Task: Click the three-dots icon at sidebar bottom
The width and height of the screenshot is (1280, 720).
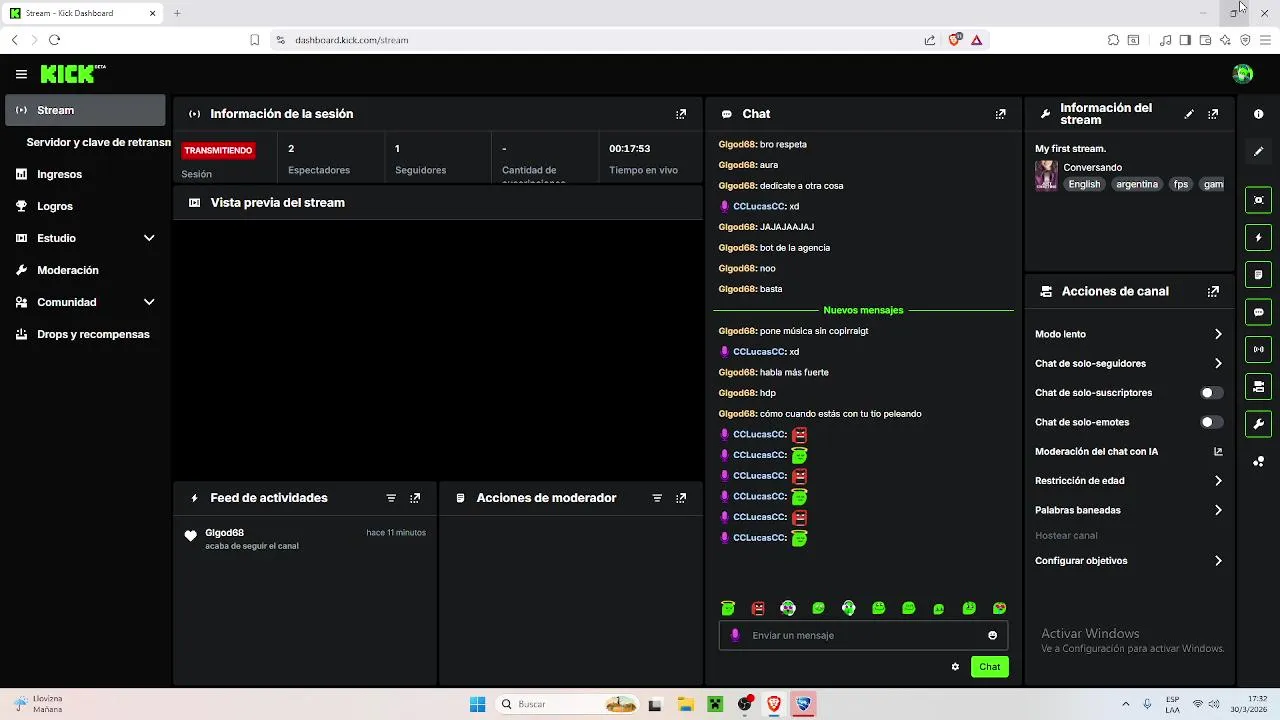Action: click(x=1258, y=461)
